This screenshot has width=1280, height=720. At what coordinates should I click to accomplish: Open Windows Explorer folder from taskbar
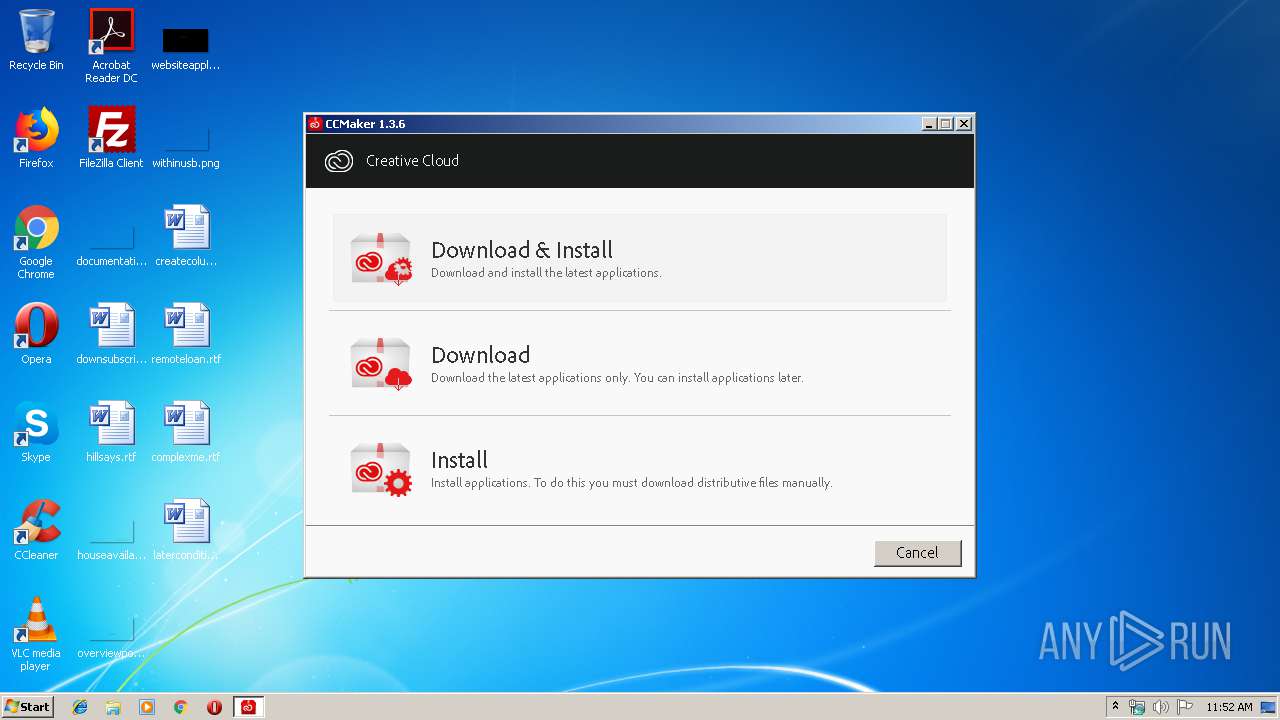pyautogui.click(x=113, y=707)
